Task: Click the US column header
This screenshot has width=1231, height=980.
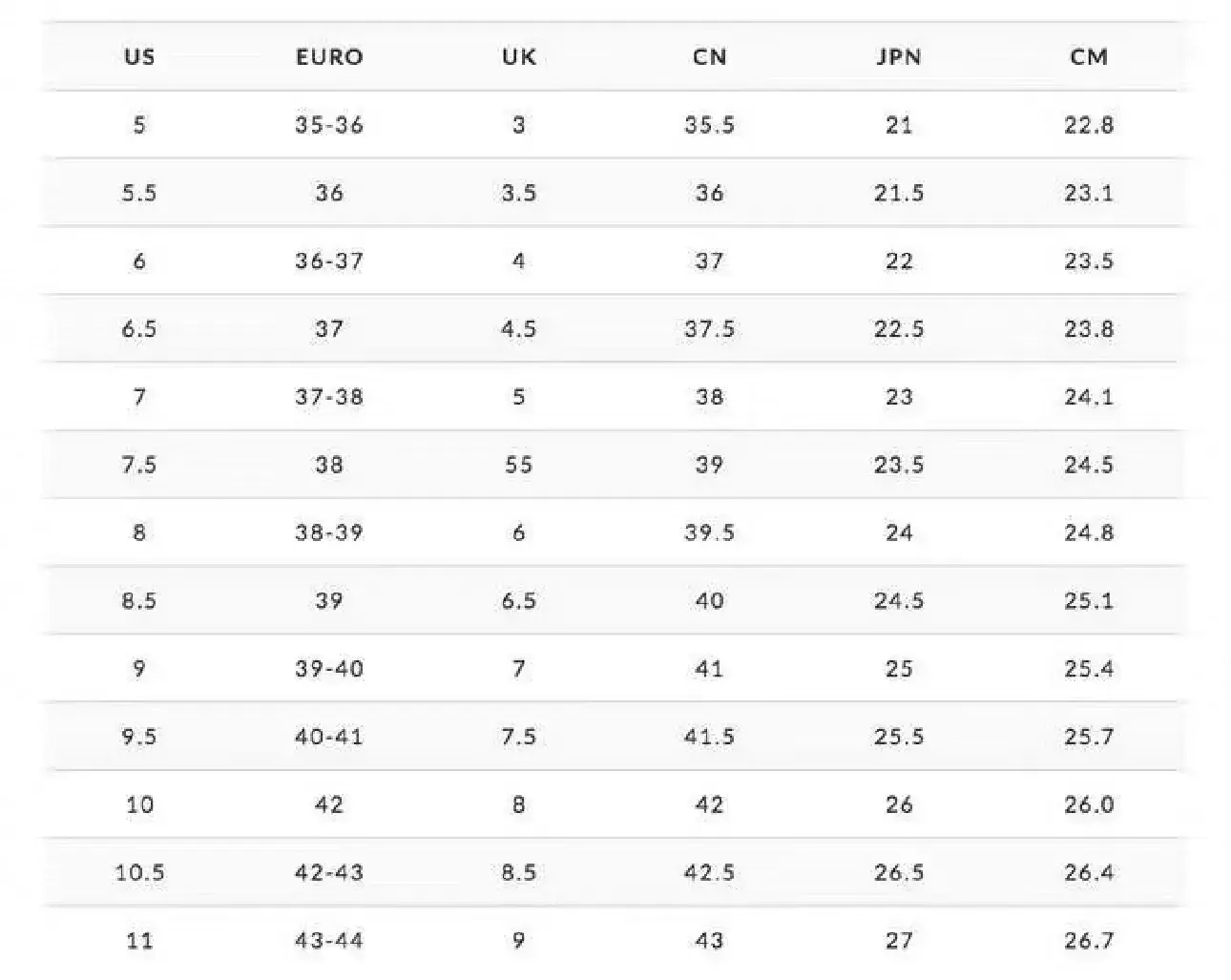Action: tap(139, 56)
